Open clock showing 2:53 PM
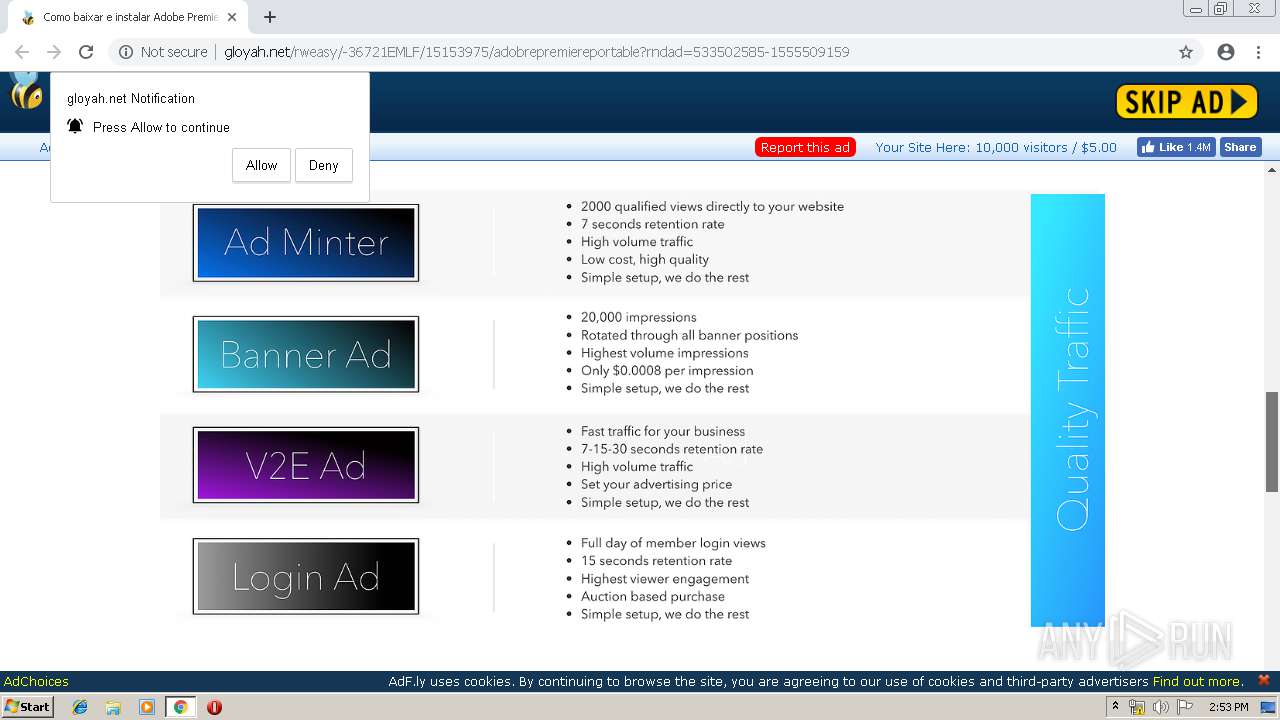 click(x=1228, y=707)
